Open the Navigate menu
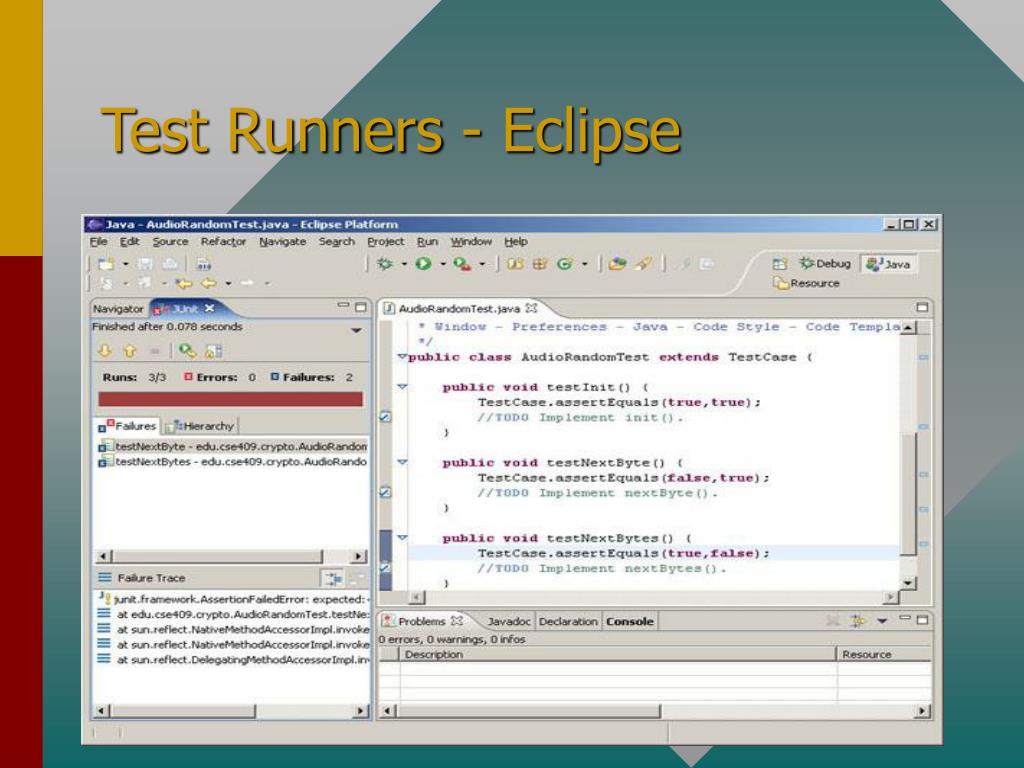The image size is (1024, 768). pos(282,242)
